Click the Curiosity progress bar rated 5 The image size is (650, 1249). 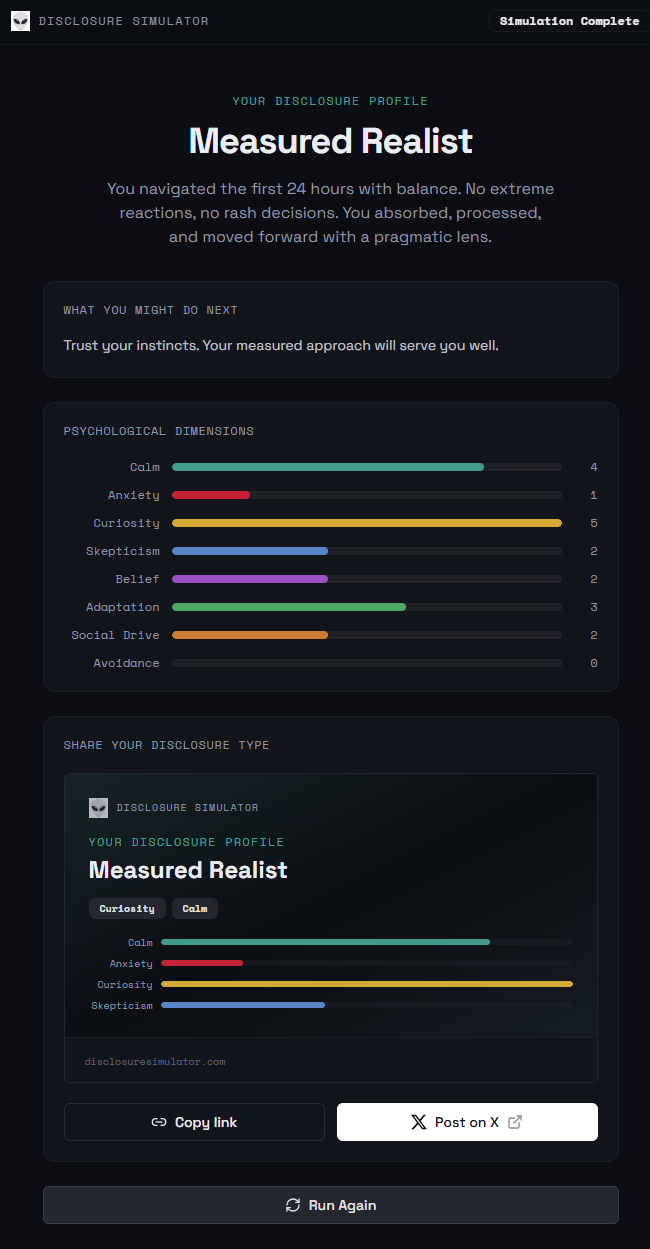coord(367,522)
